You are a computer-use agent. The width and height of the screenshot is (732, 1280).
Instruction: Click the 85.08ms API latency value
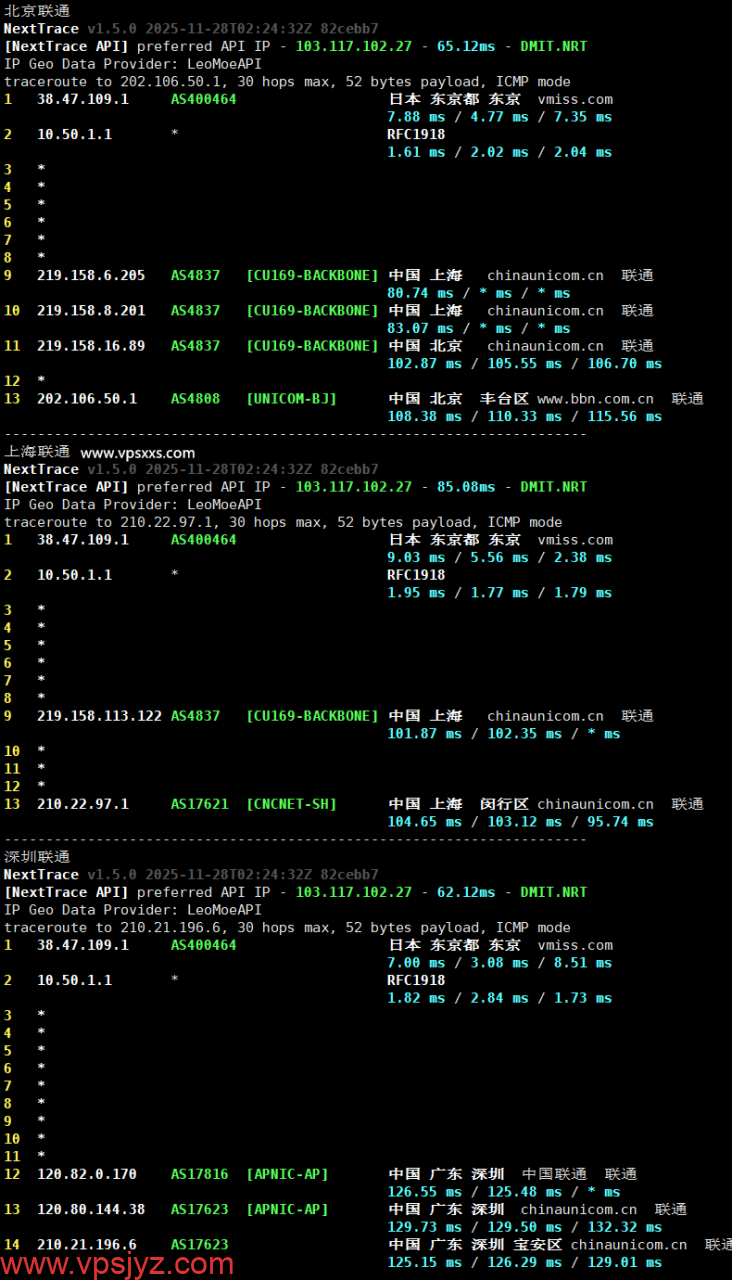pyautogui.click(x=466, y=487)
